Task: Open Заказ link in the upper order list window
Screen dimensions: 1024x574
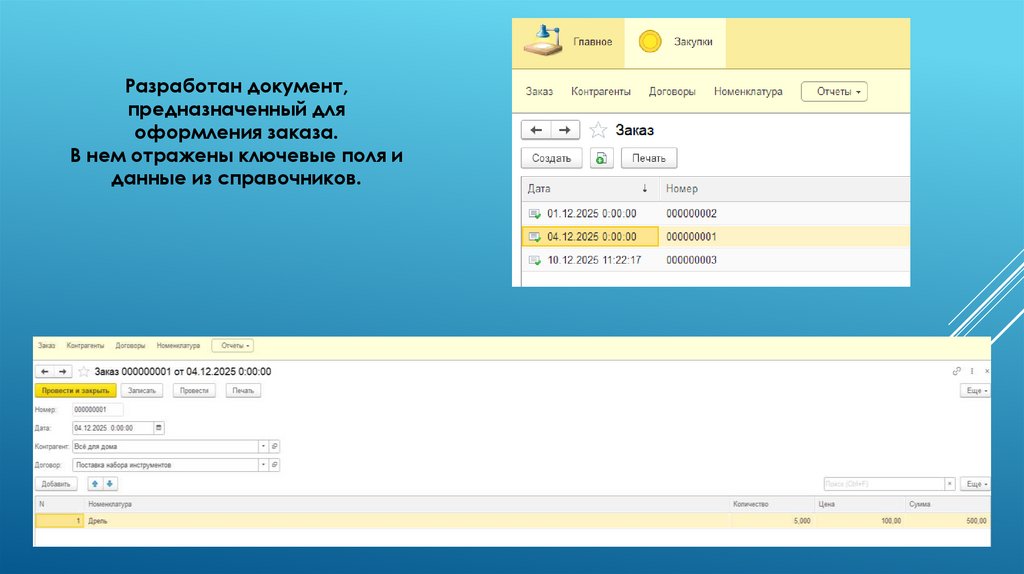Action: pos(539,91)
